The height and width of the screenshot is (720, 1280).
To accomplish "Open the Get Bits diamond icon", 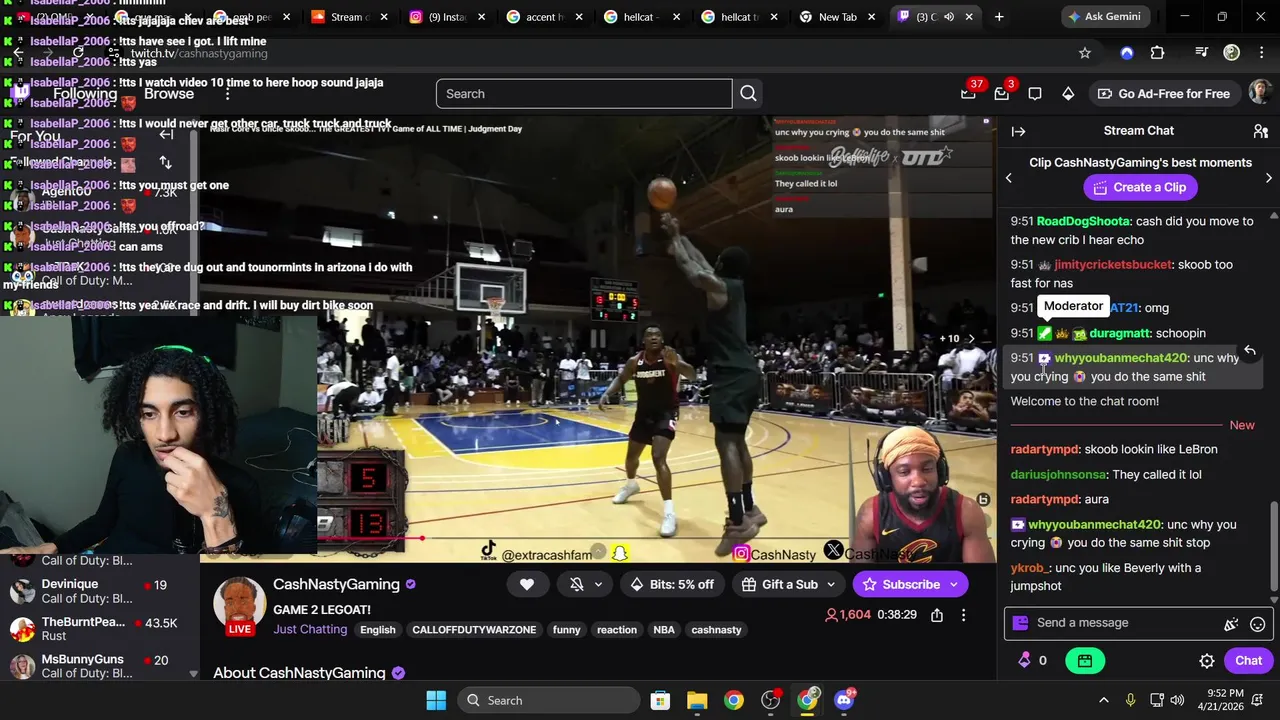I will point(1068,94).
